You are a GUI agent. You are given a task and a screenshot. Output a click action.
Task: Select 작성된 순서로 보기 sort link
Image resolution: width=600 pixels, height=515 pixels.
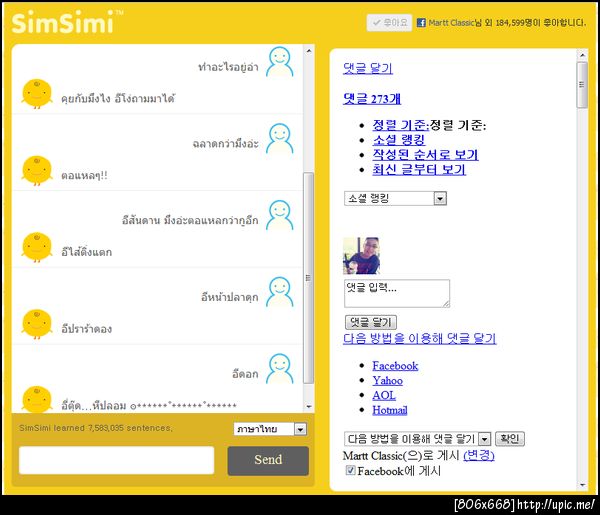coord(425,155)
